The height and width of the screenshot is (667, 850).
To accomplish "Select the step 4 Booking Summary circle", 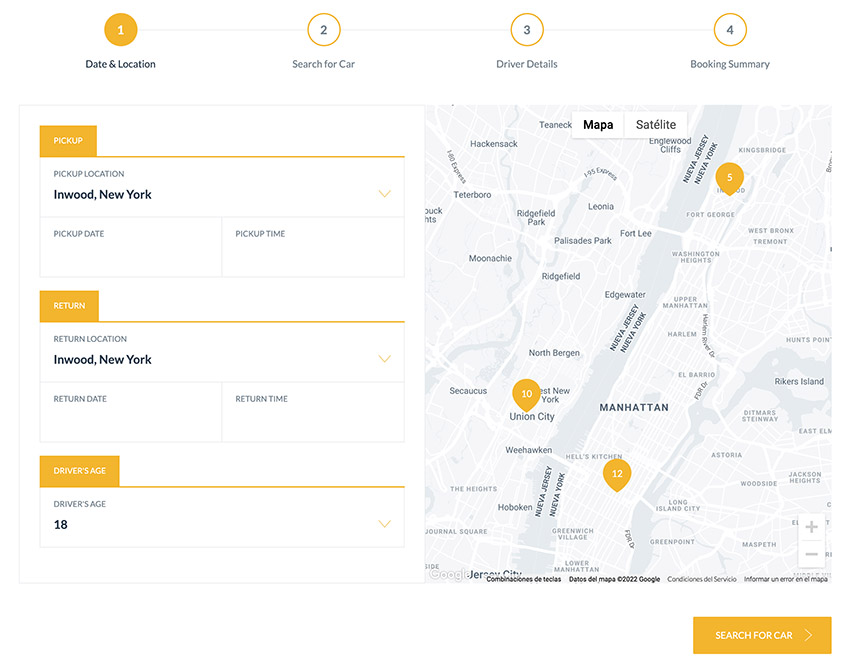I will (729, 29).
